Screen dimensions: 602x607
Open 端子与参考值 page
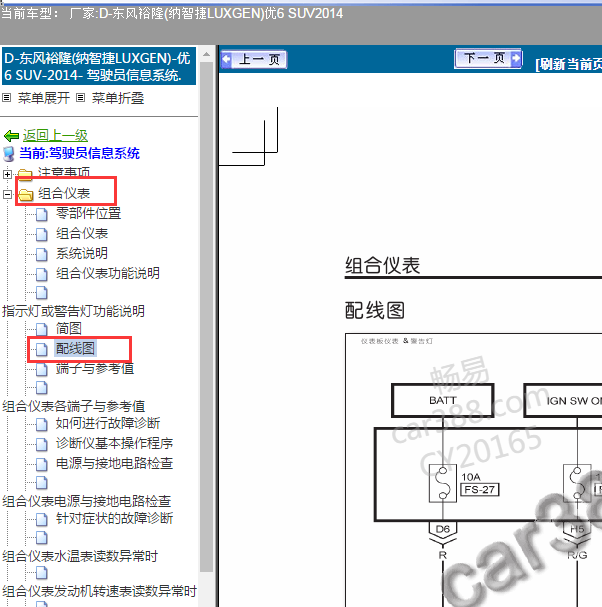pos(95,369)
